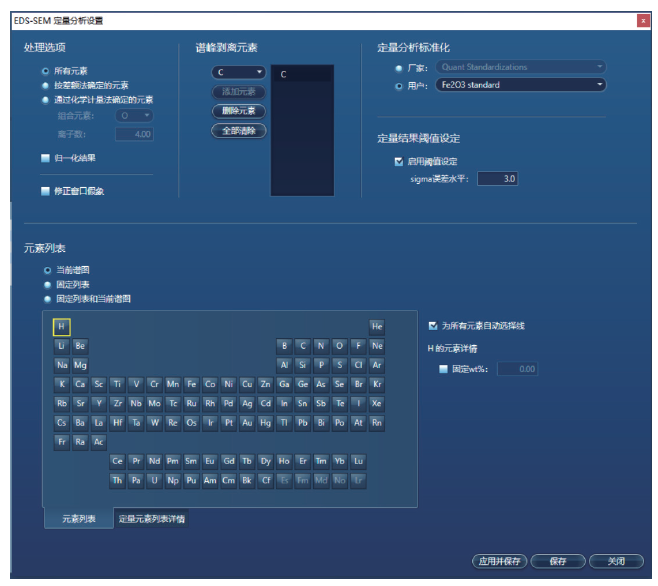Switch to the 元素列表 tab

tap(76, 519)
